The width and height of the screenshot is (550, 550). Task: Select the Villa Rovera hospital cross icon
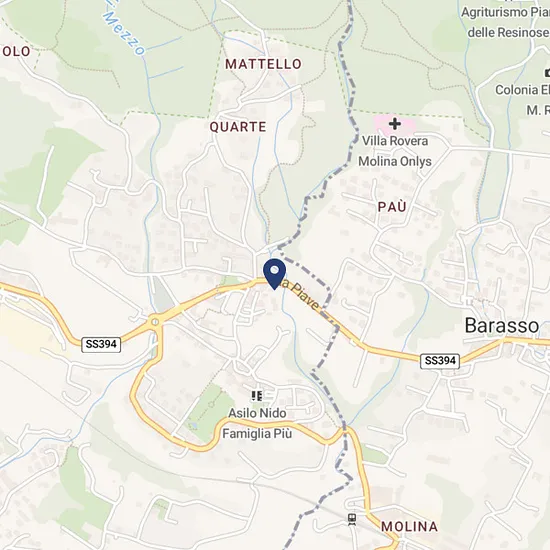click(x=395, y=124)
